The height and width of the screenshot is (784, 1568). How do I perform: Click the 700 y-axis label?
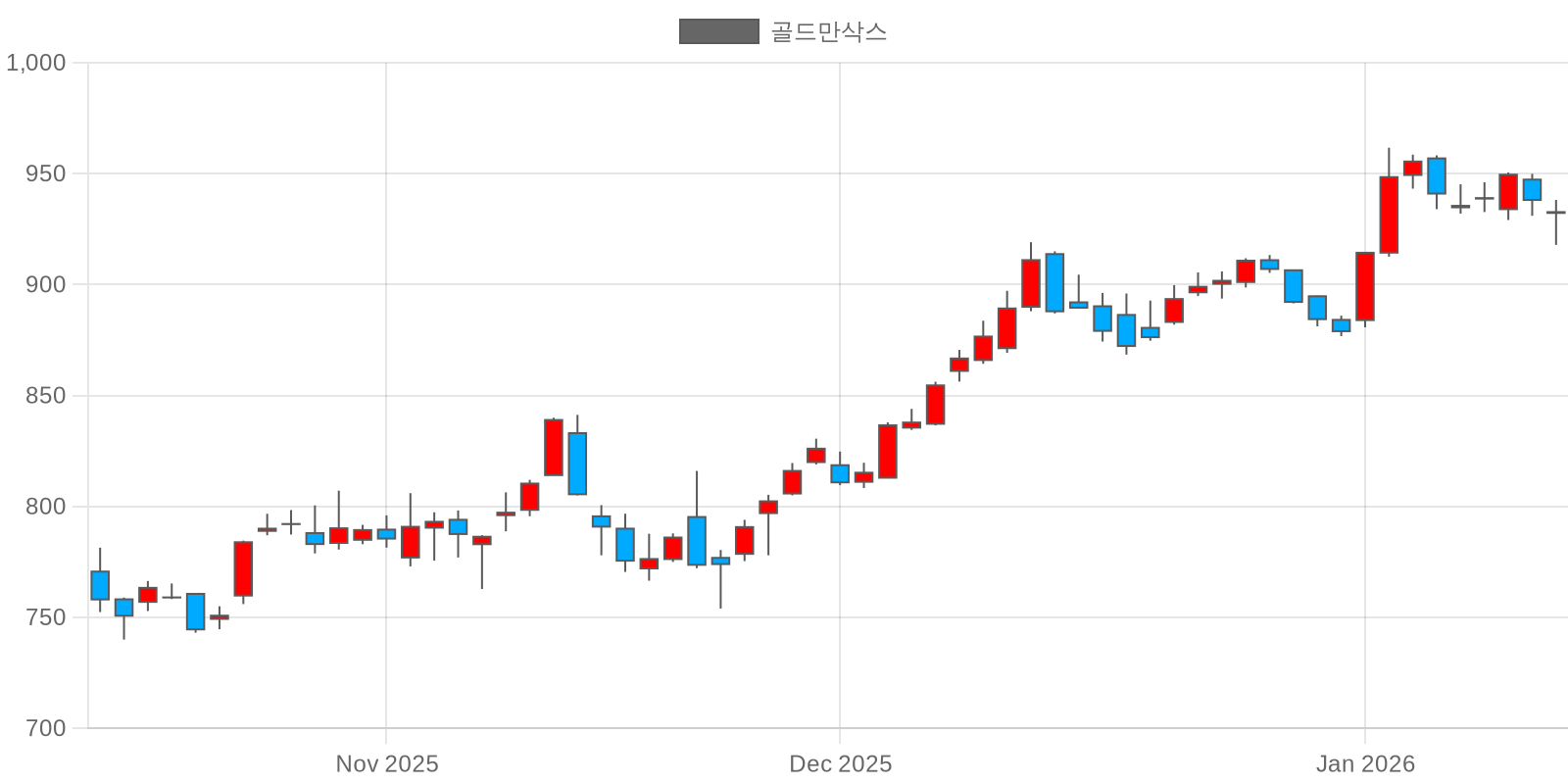tap(46, 728)
